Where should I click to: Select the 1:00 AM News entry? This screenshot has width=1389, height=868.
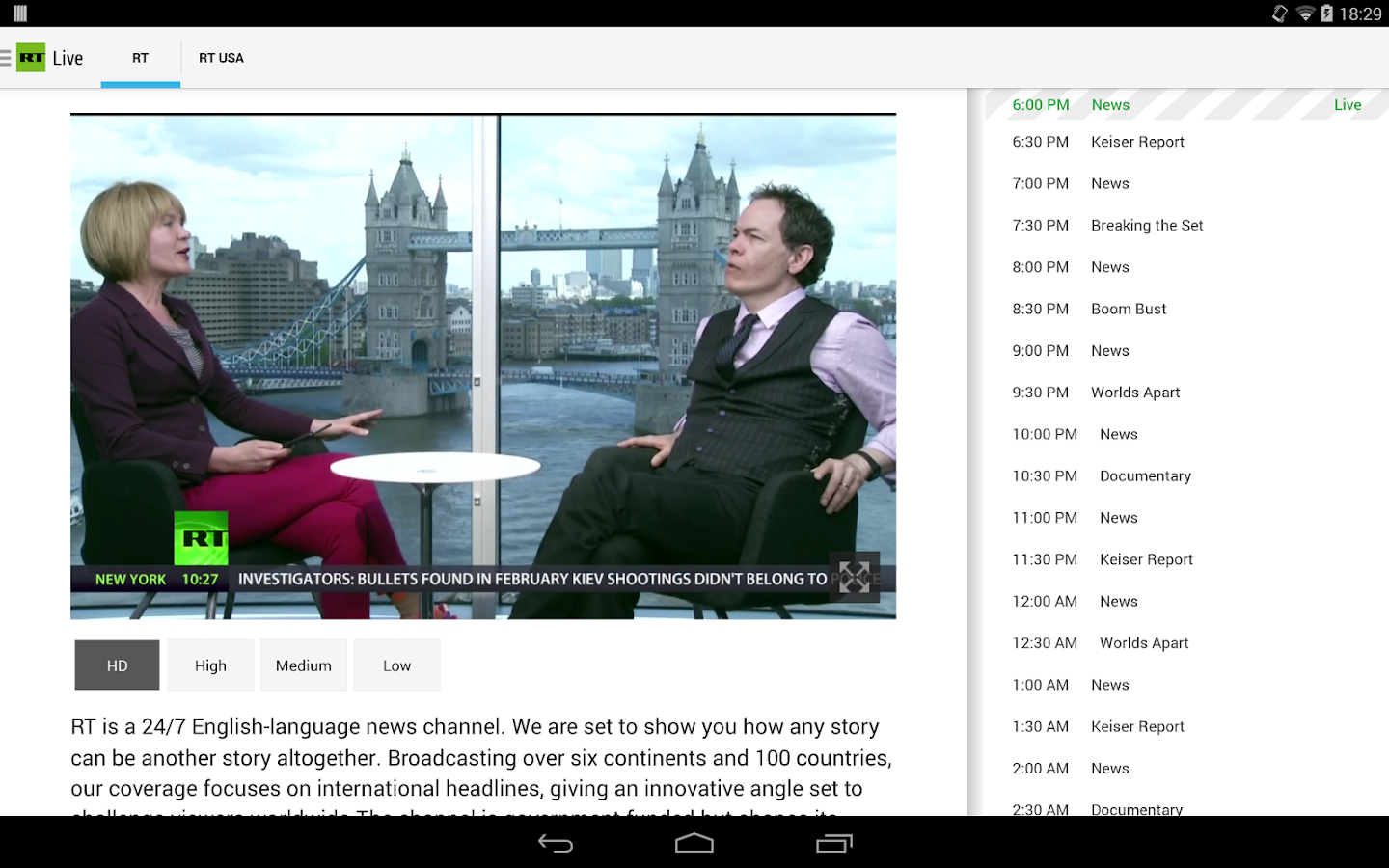point(1186,685)
